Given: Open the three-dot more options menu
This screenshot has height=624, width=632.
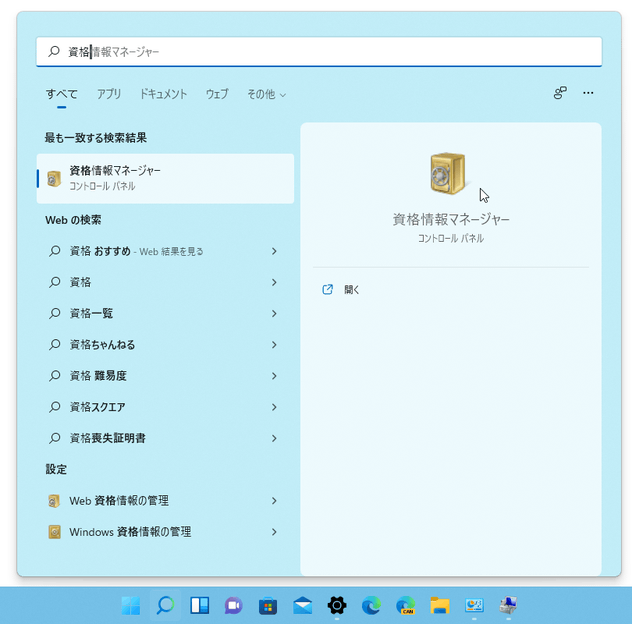Looking at the screenshot, I should 588,93.
